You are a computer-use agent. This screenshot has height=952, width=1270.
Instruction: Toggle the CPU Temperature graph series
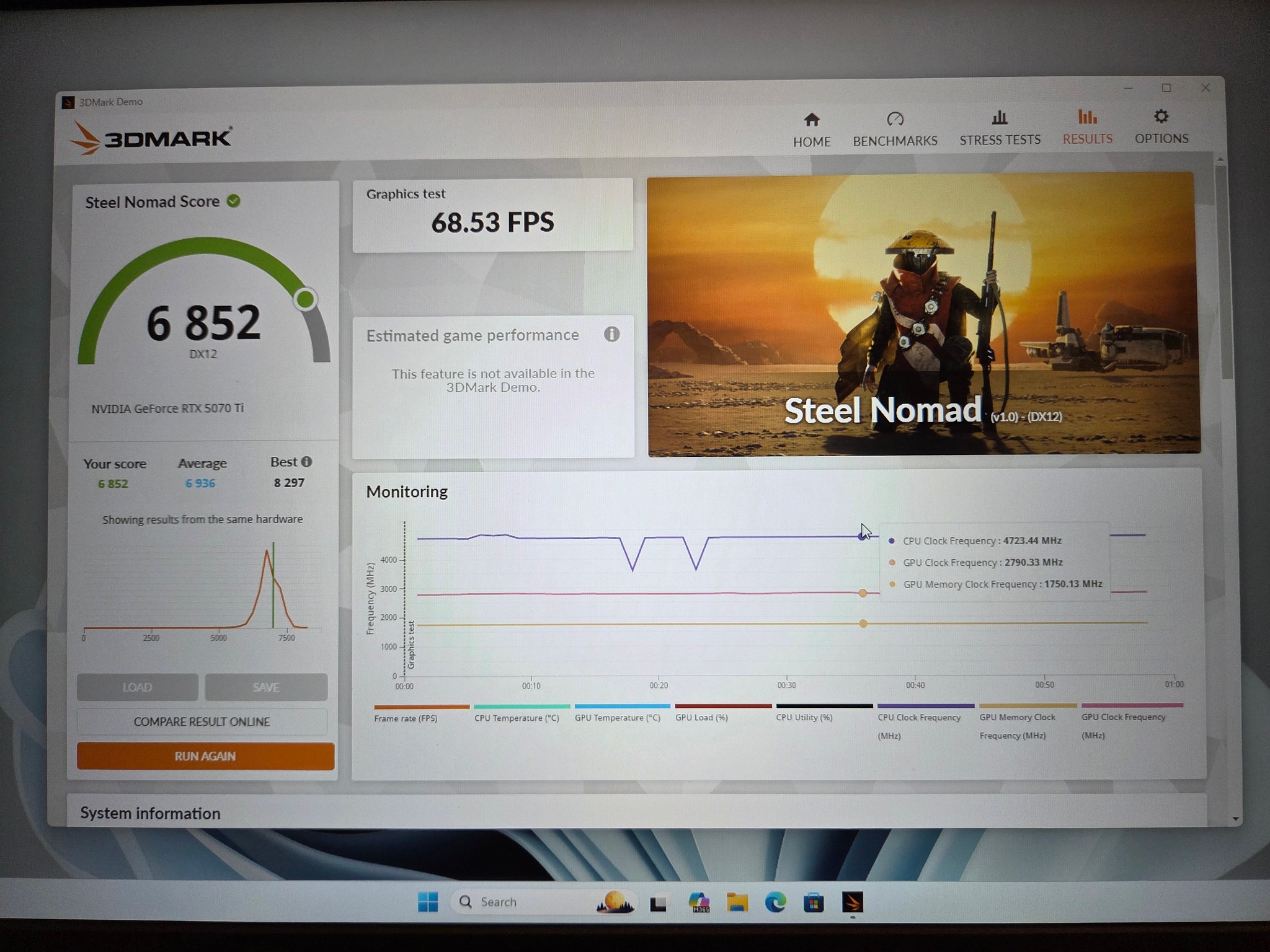pyautogui.click(x=521, y=714)
